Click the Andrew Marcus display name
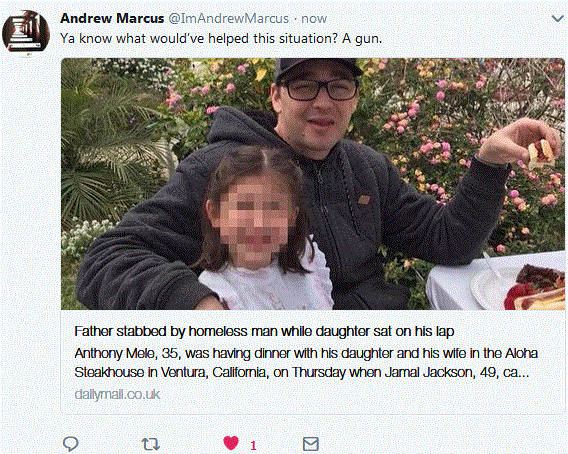The image size is (568, 454). coord(112,18)
